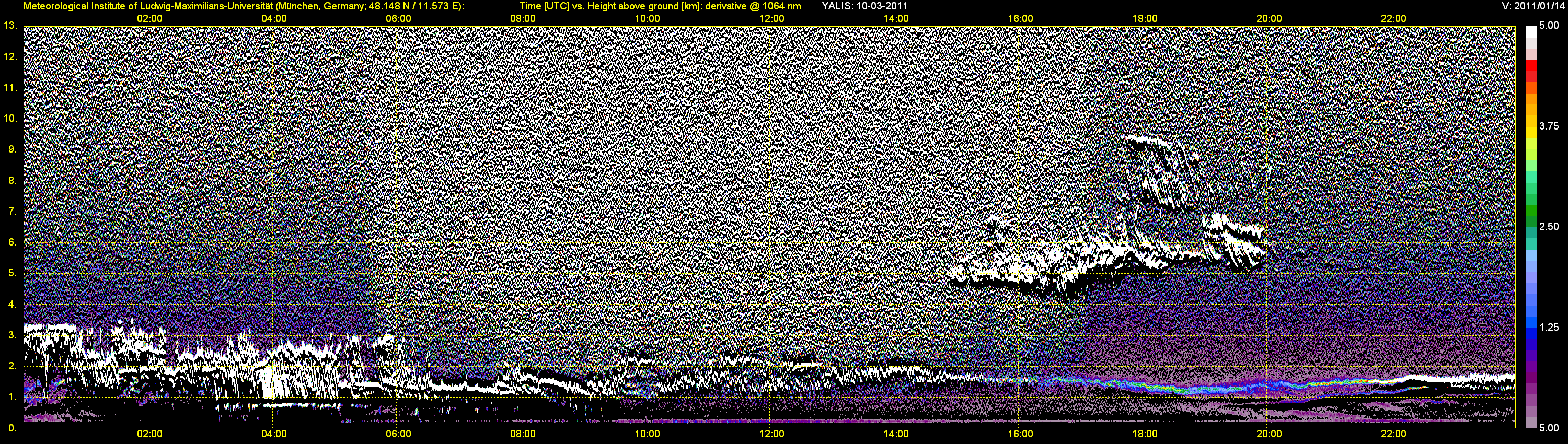The width and height of the screenshot is (1568, 444).
Task: Click the 11. km height axis label
Action: [x=10, y=88]
